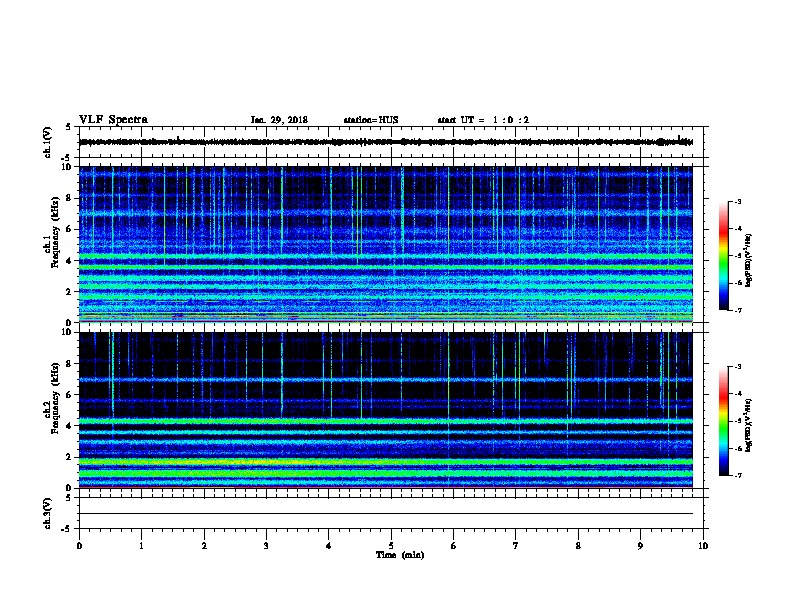Image resolution: width=792 pixels, height=612 pixels.
Task: Click the "ch.3(V)" axis label
Action: click(48, 513)
